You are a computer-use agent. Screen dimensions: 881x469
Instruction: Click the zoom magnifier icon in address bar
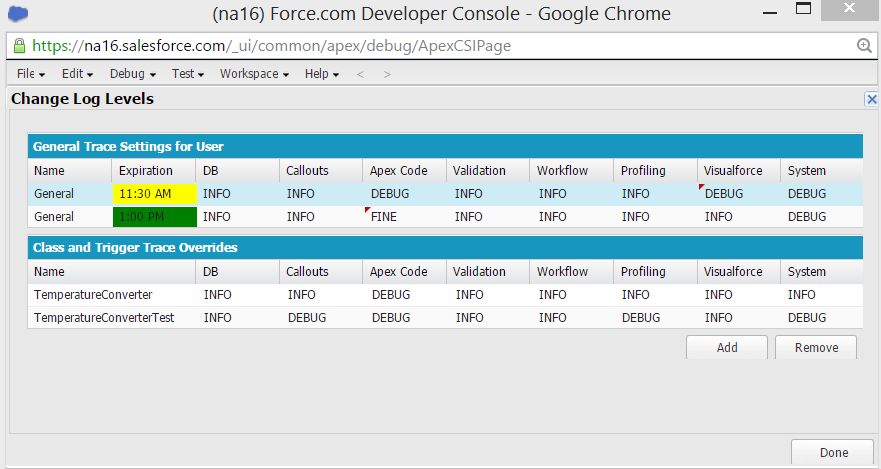tap(864, 45)
